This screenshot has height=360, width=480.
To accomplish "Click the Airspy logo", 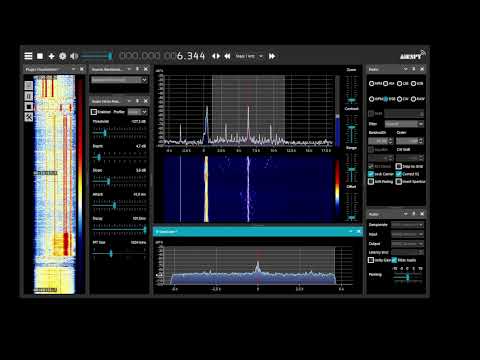I will click(413, 55).
